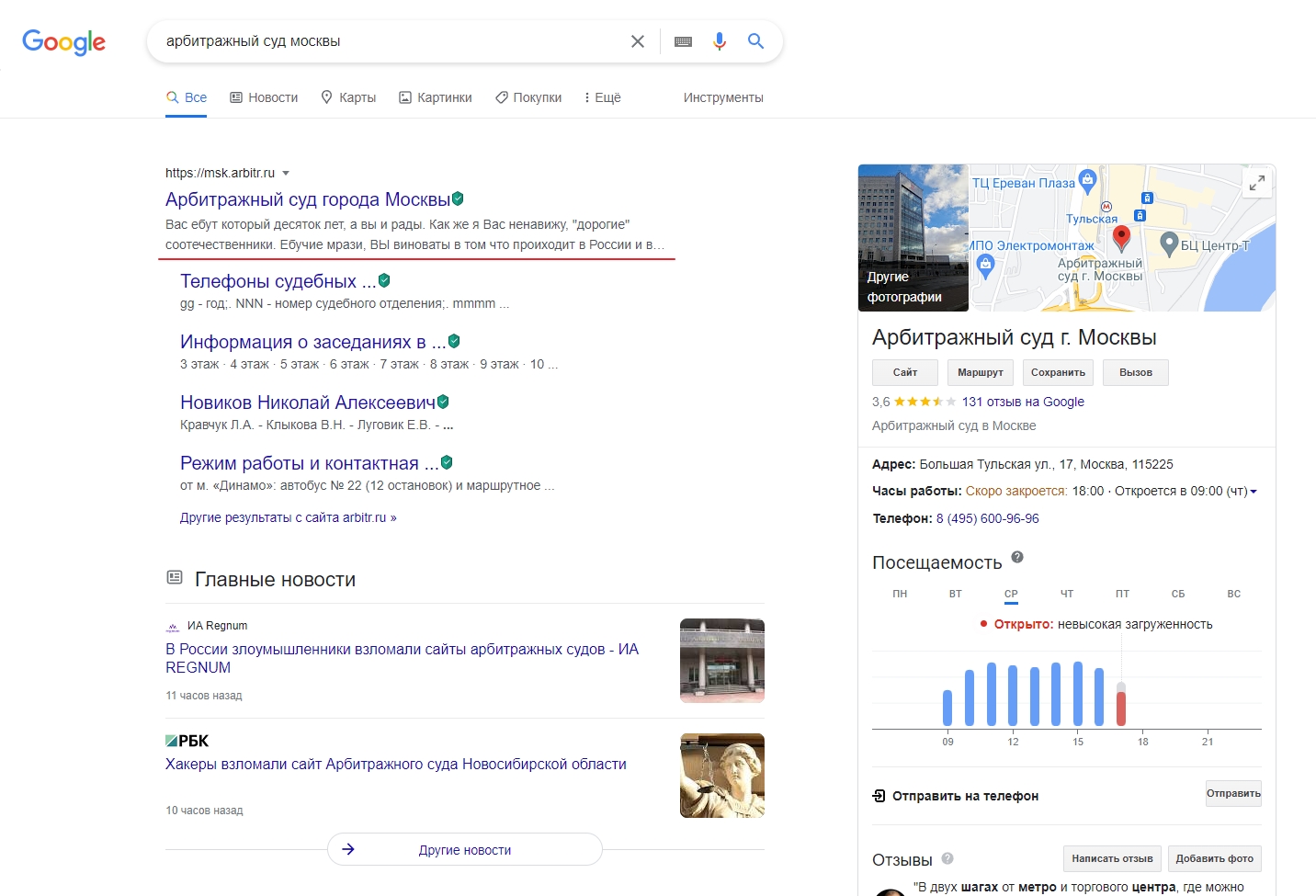1316x896 pixels.
Task: Open the 131 отзыв на Google link
Action: click(1022, 402)
